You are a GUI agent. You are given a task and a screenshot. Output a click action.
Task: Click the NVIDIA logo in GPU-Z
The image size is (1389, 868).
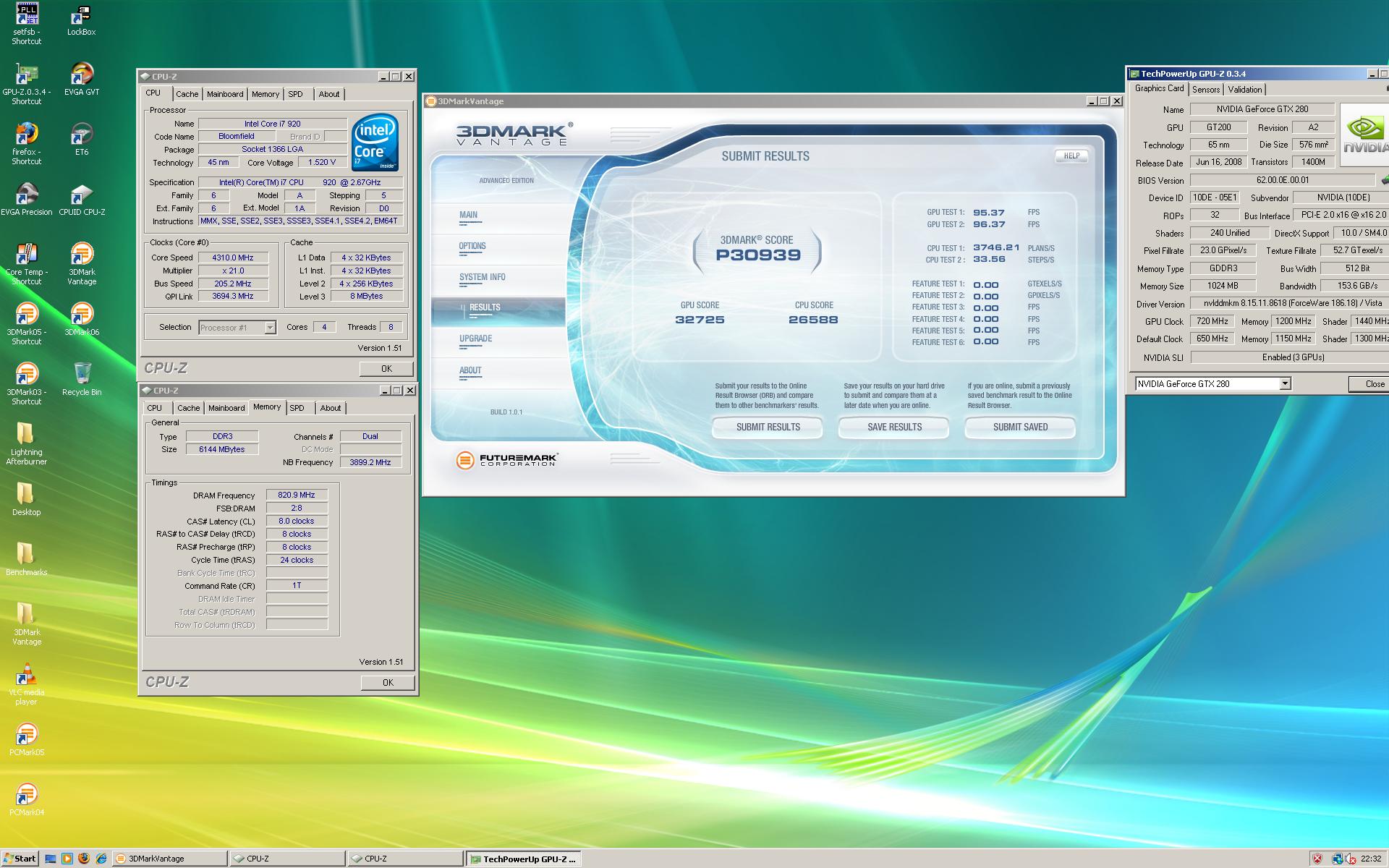[x=1364, y=135]
